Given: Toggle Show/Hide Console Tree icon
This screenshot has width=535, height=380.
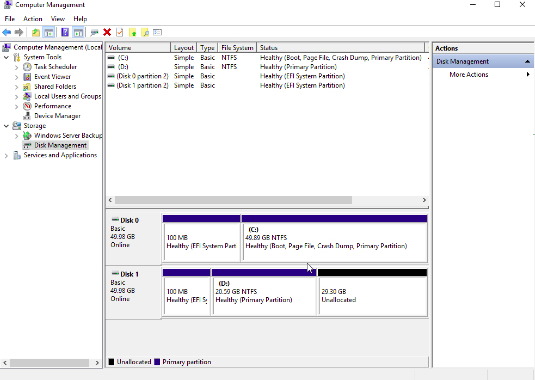Looking at the screenshot, I should click(x=49, y=32).
